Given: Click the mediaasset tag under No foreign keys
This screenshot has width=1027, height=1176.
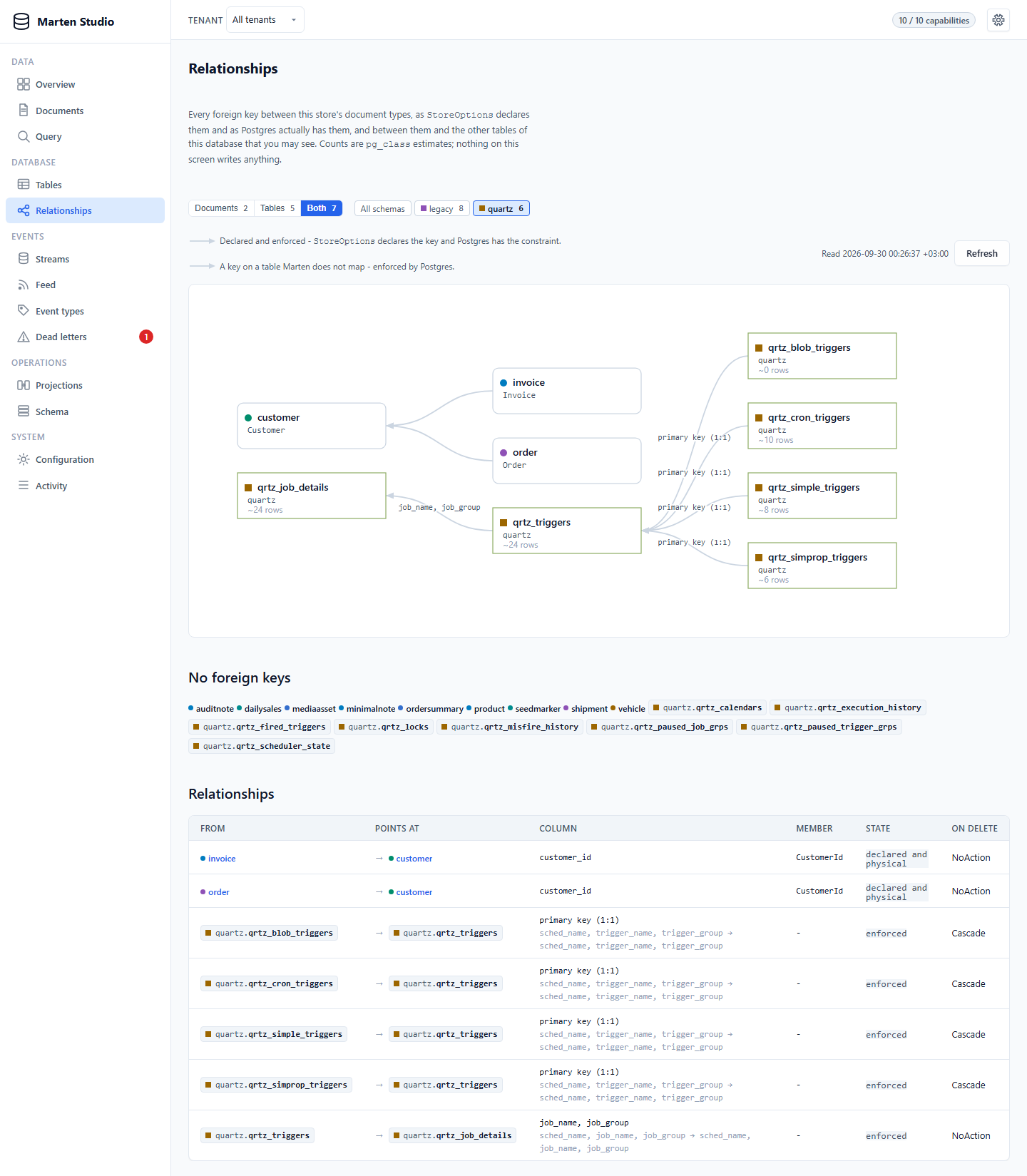Looking at the screenshot, I should [310, 709].
